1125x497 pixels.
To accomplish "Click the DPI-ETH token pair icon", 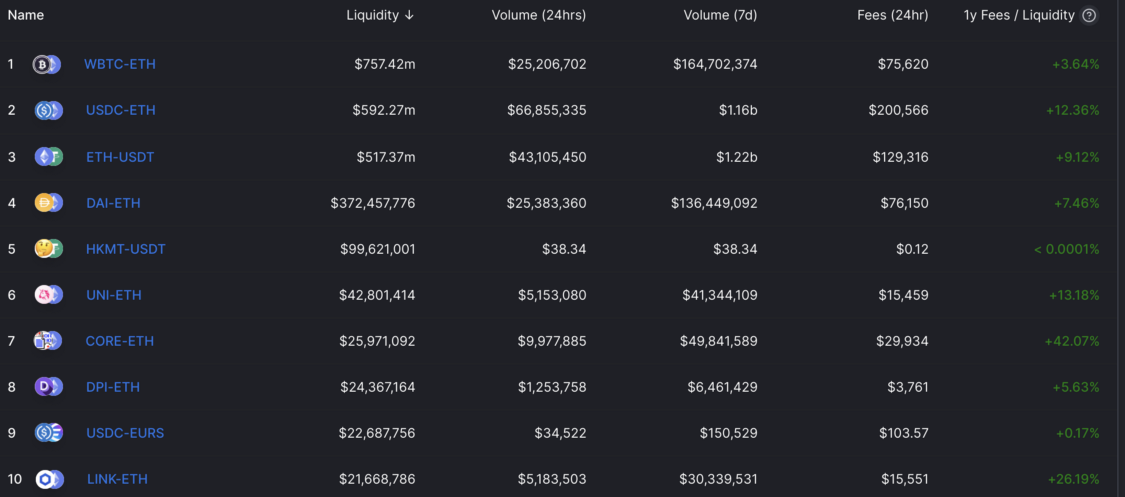I will click(x=49, y=387).
